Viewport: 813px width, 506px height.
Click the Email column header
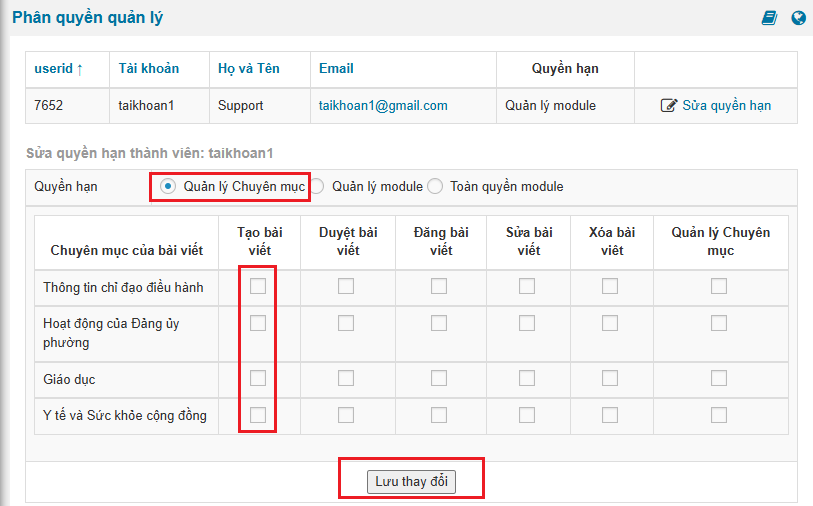click(x=336, y=69)
